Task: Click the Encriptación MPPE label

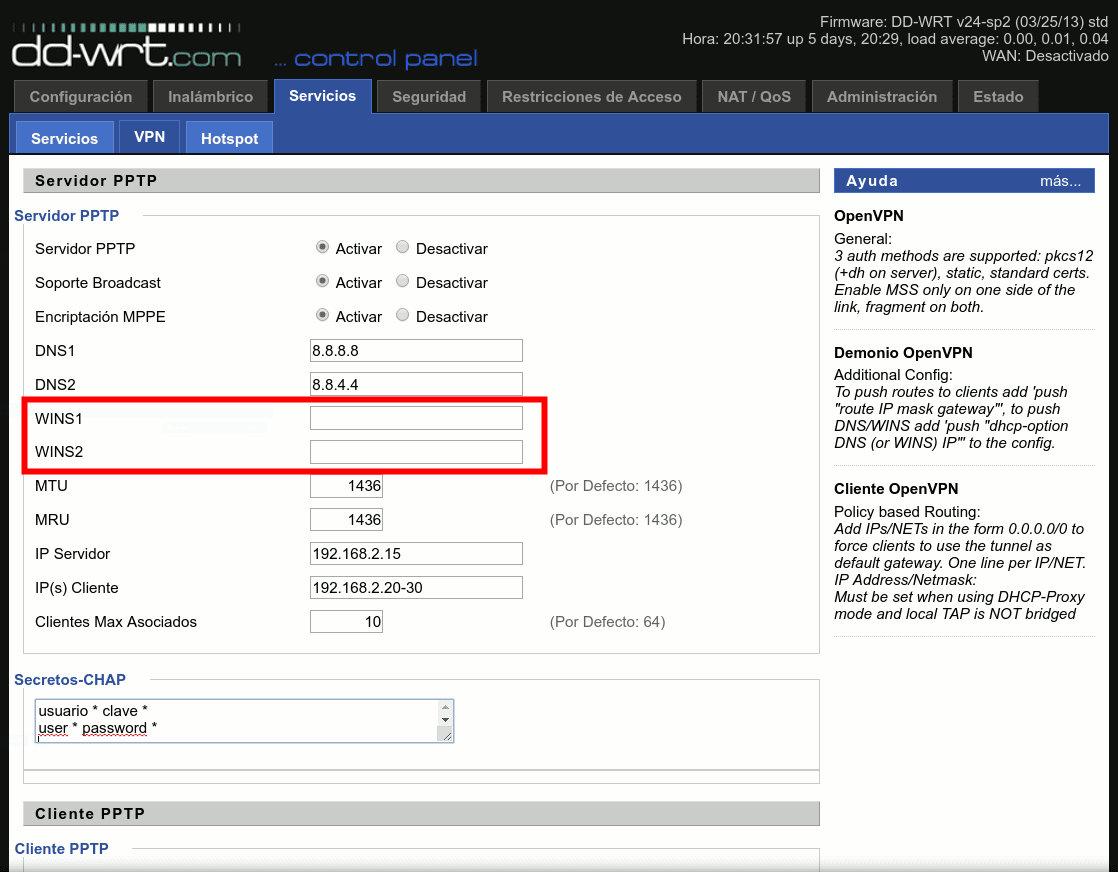Action: coord(101,317)
